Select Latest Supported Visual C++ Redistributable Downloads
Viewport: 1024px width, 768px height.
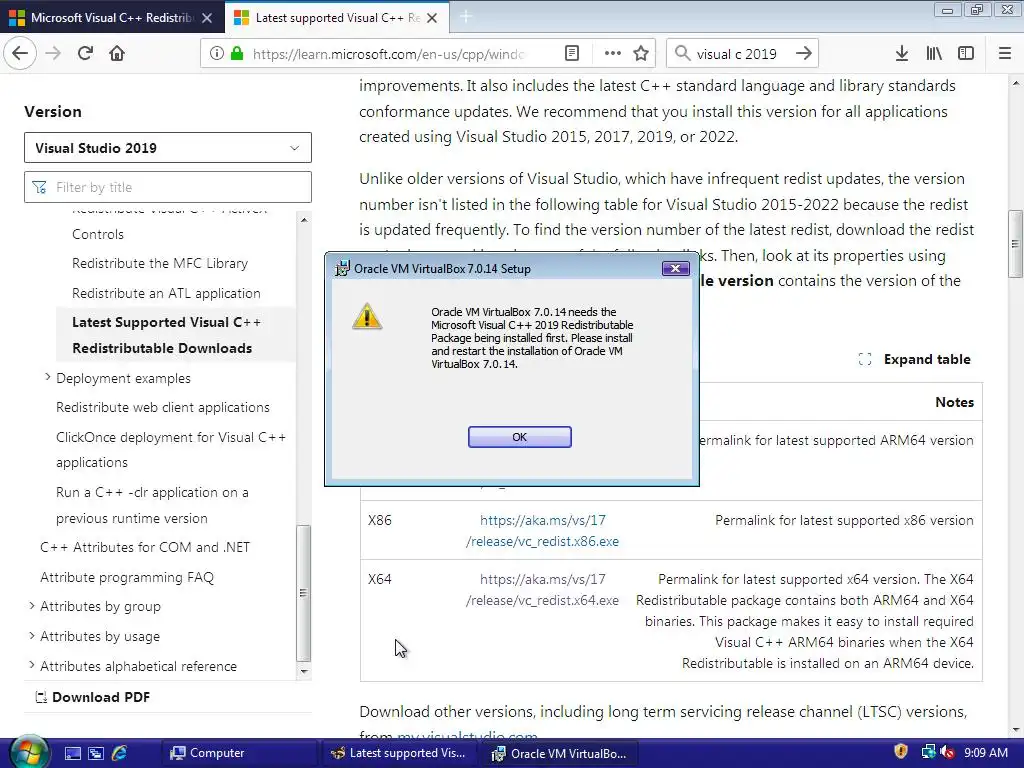pos(166,335)
